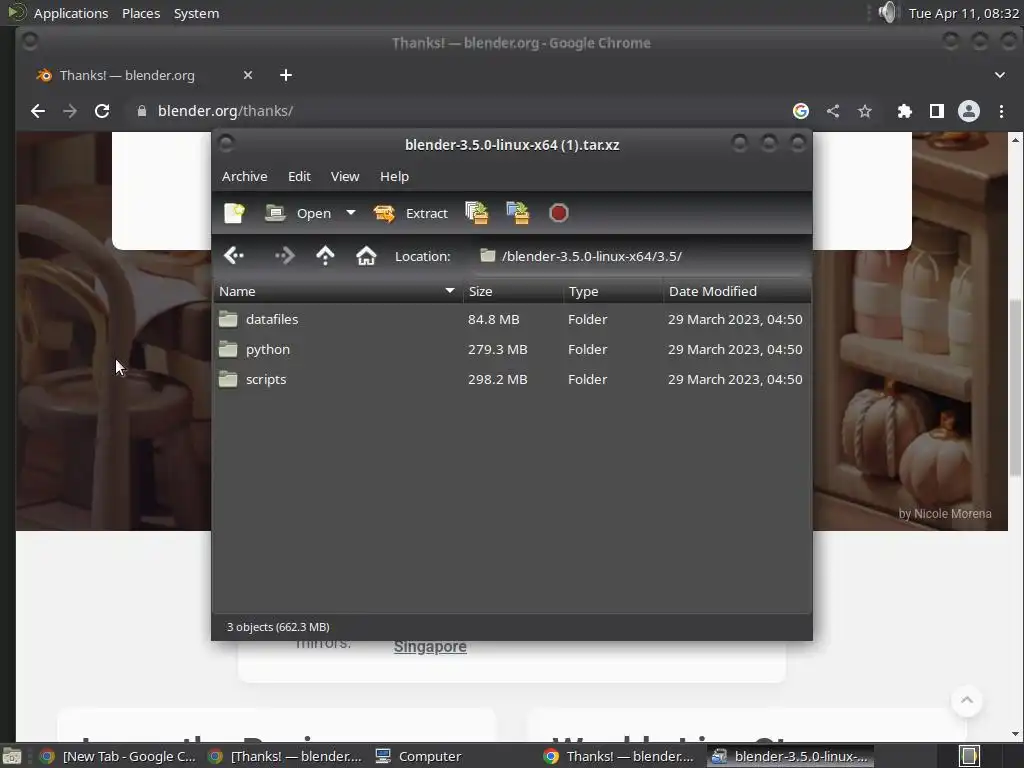This screenshot has width=1024, height=768.
Task: Select the datafiles folder row
Action: pyautogui.click(x=512, y=319)
